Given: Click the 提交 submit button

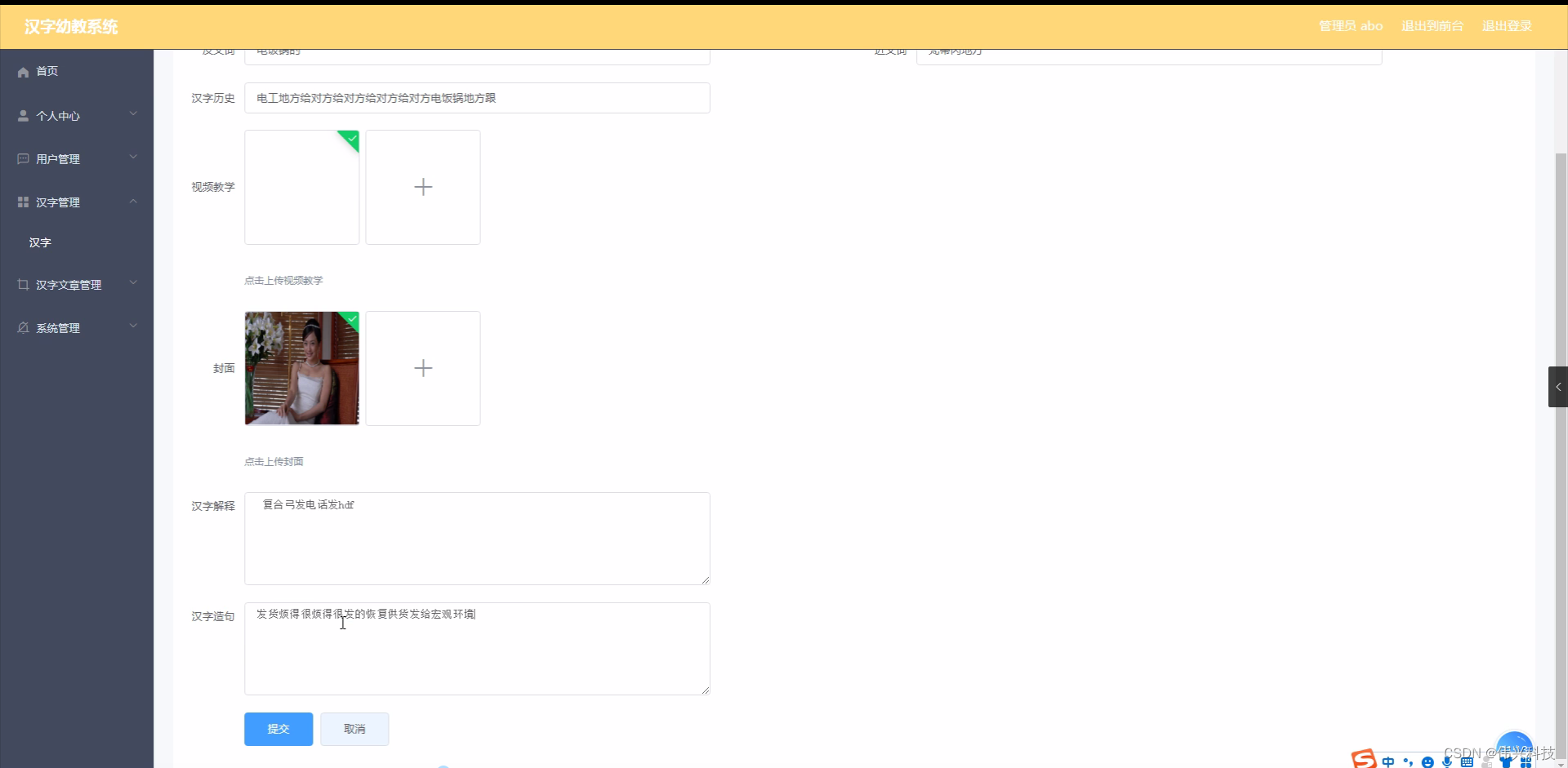Looking at the screenshot, I should 278,729.
